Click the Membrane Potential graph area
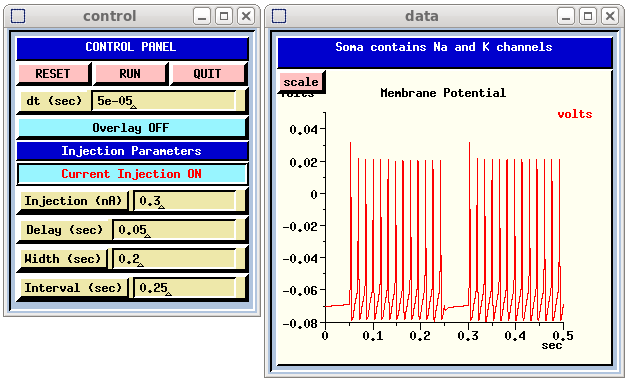The width and height of the screenshot is (625, 382). click(444, 217)
